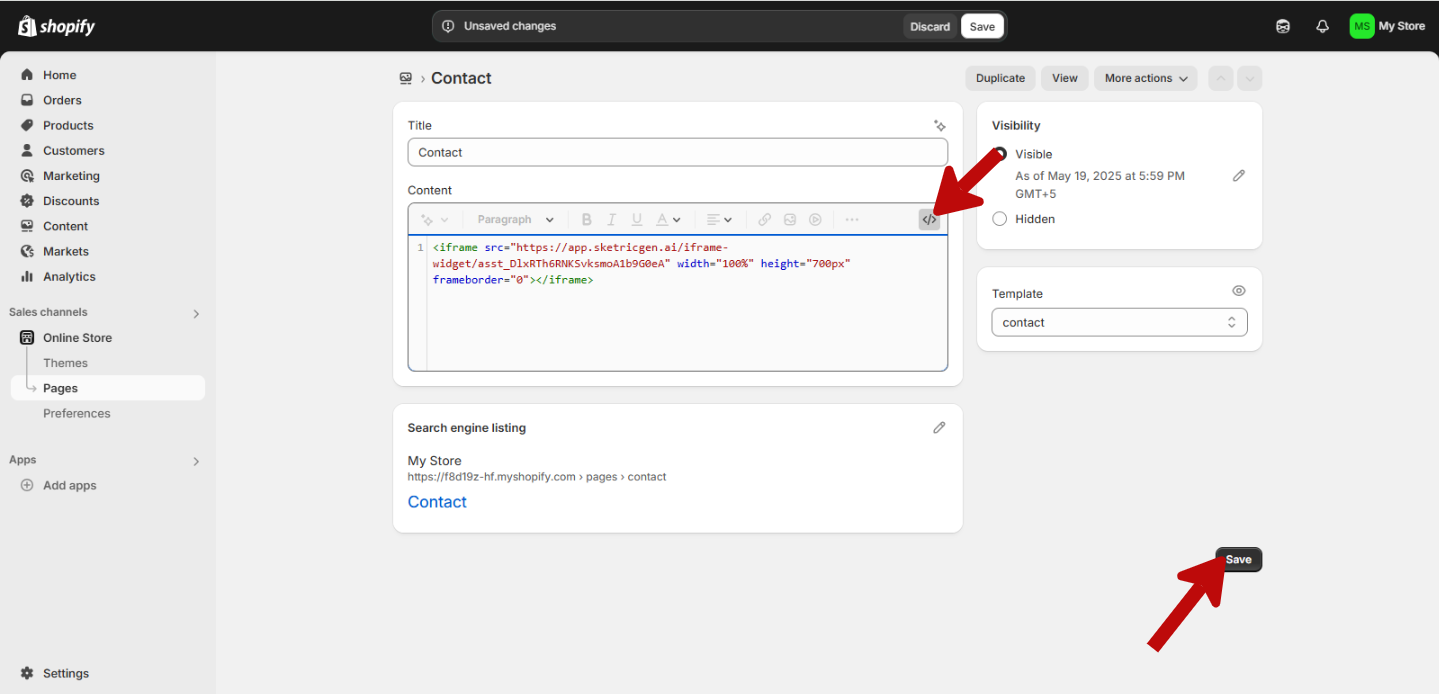Toggle the code view icon in editor toolbar
Image resolution: width=1439 pixels, height=694 pixels.
pyautogui.click(x=929, y=219)
